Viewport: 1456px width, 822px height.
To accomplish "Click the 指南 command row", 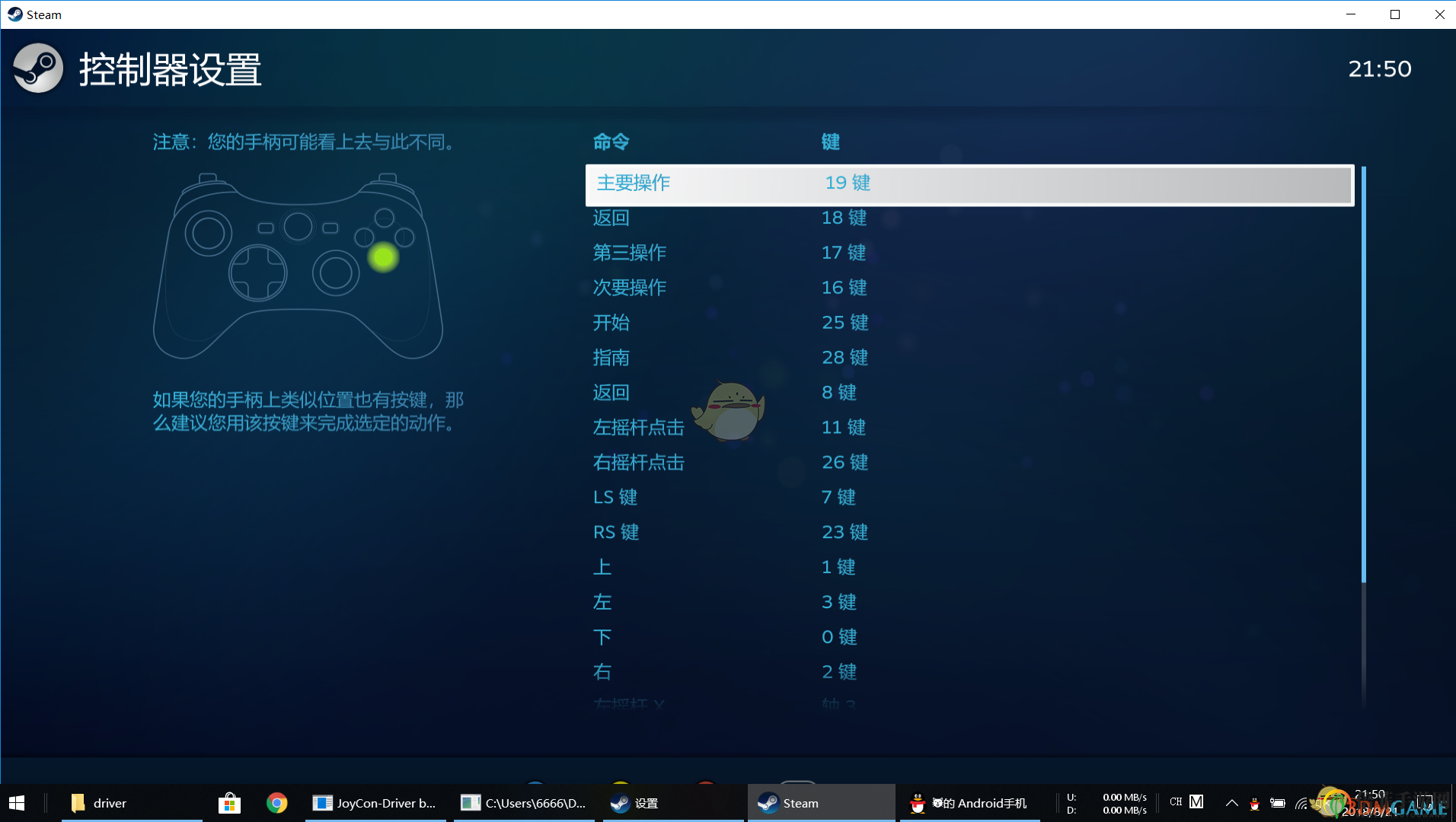I will click(969, 358).
